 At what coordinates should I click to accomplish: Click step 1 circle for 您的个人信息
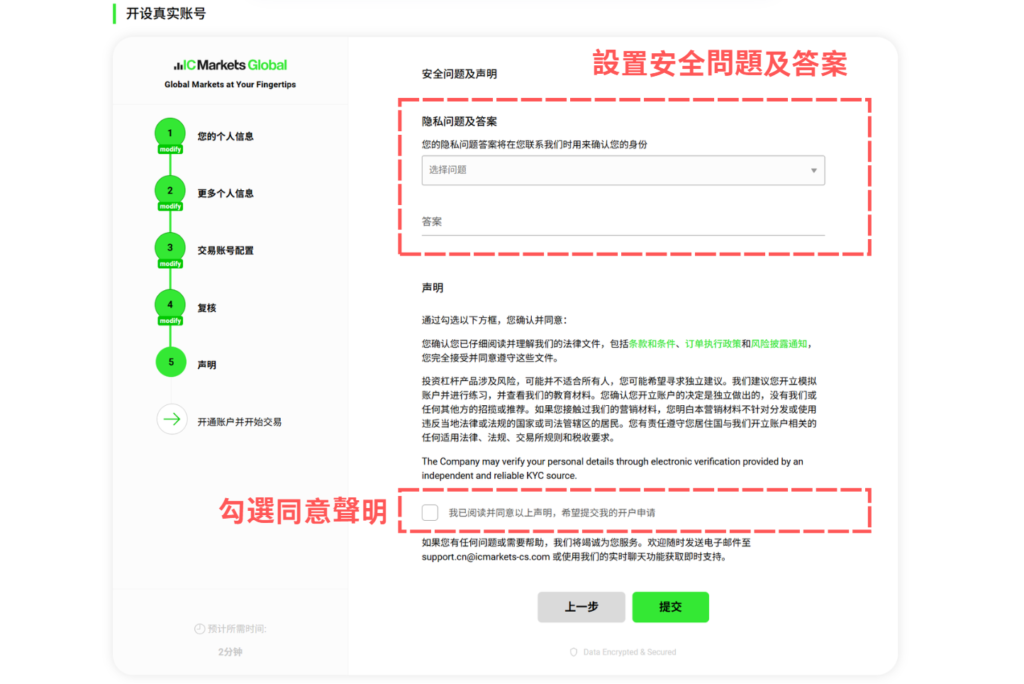[171, 133]
